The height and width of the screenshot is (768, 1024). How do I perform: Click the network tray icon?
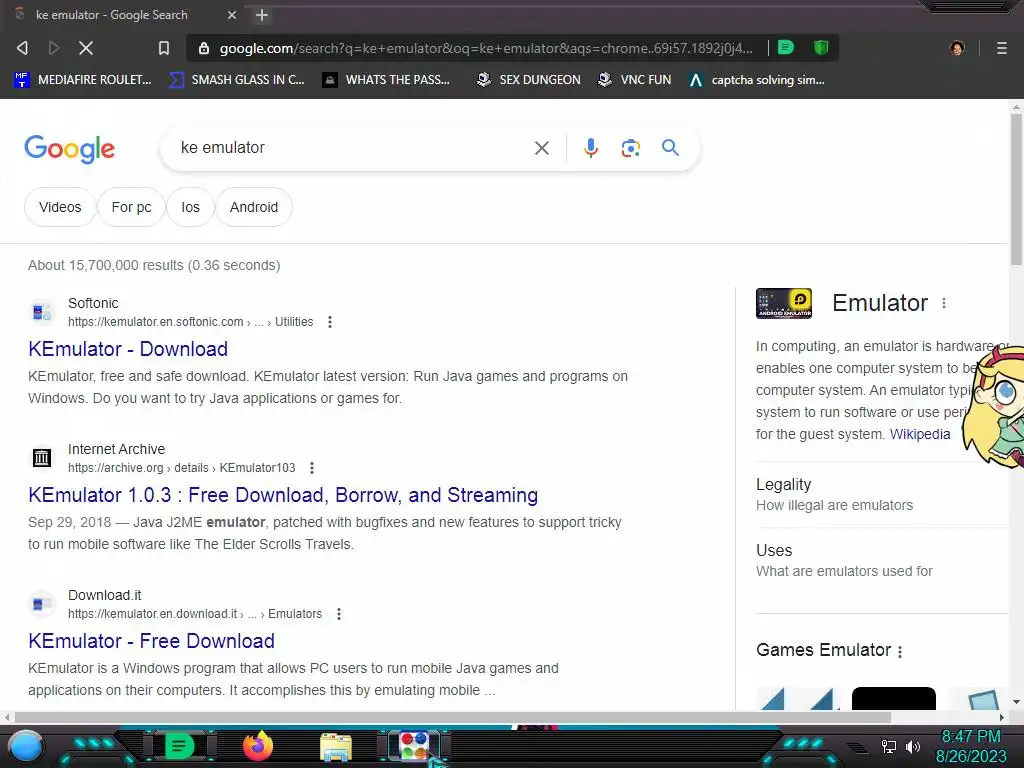point(889,747)
